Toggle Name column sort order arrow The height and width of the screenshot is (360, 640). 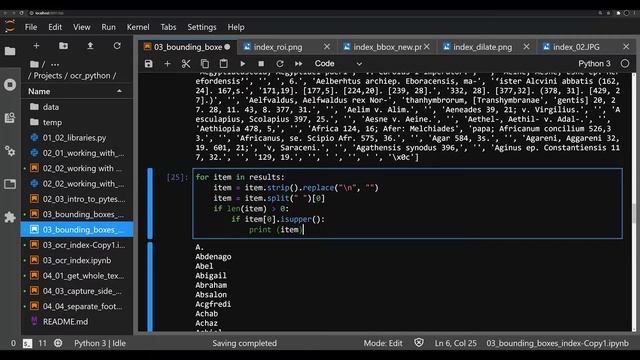pyautogui.click(x=119, y=91)
